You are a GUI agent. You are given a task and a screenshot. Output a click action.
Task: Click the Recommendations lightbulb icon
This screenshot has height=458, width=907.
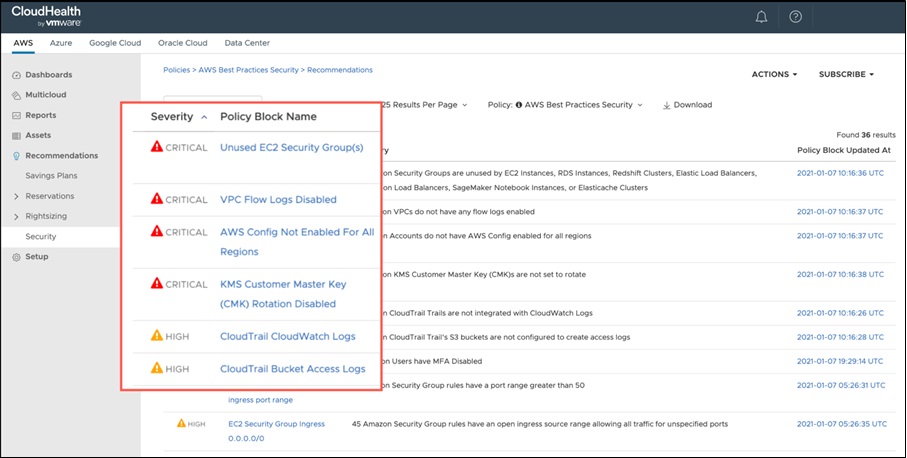tap(16, 156)
